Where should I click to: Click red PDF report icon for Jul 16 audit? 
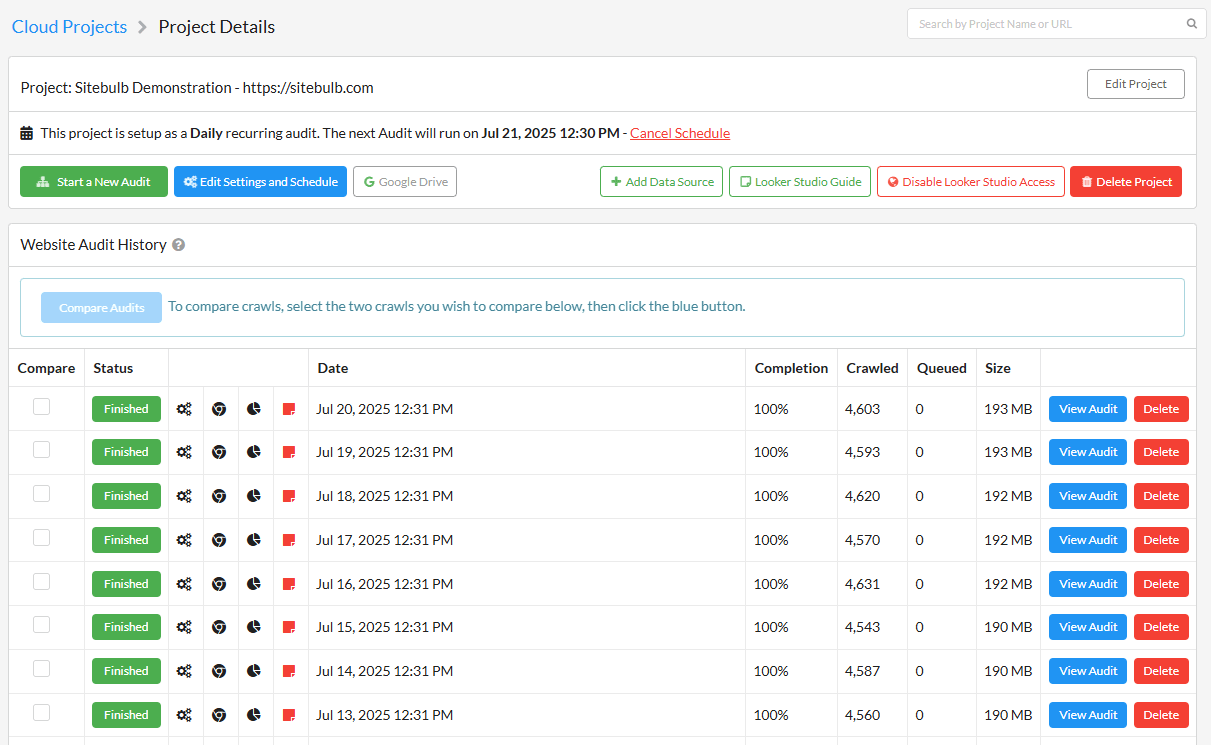coord(289,584)
